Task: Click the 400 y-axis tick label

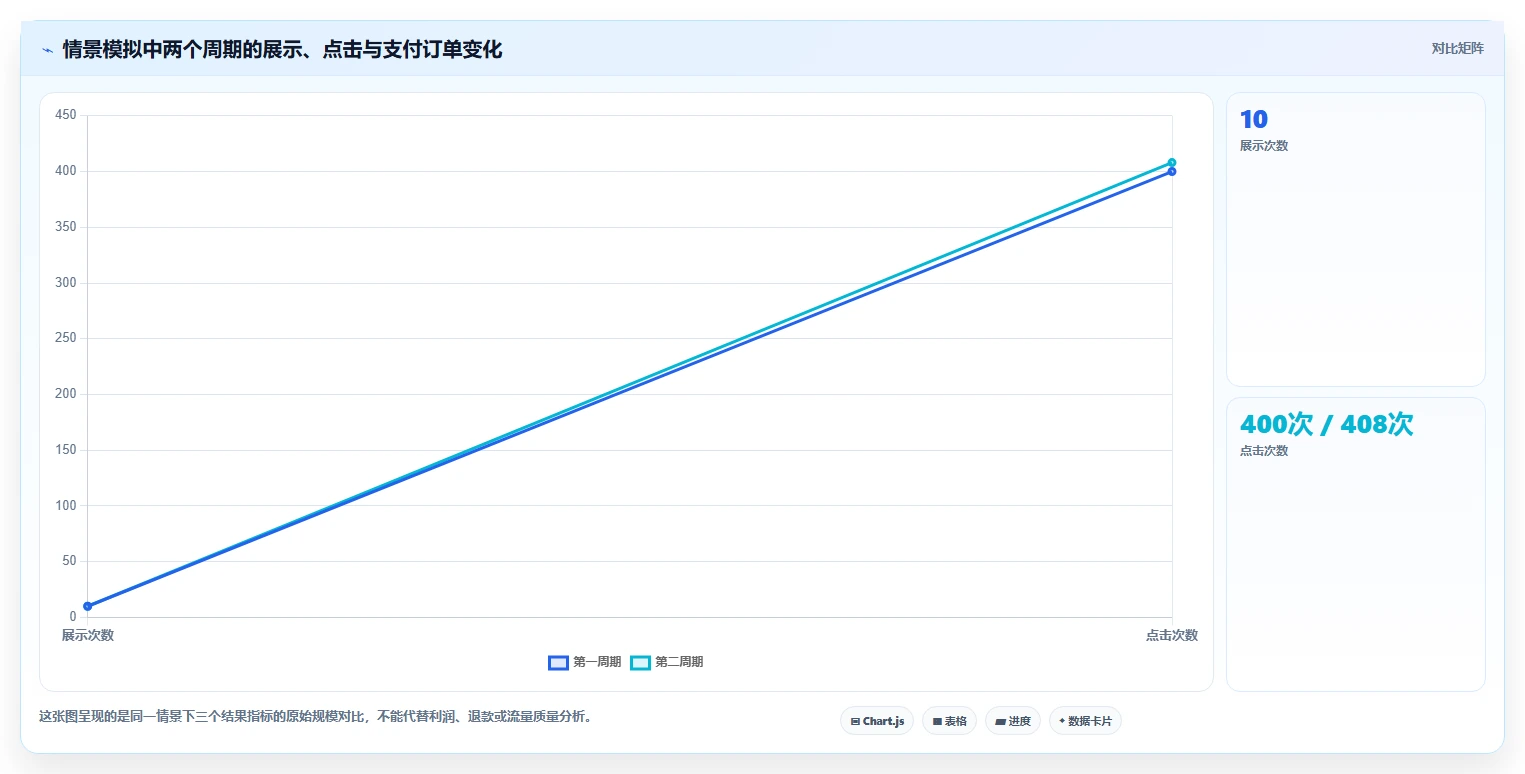Action: (66, 171)
